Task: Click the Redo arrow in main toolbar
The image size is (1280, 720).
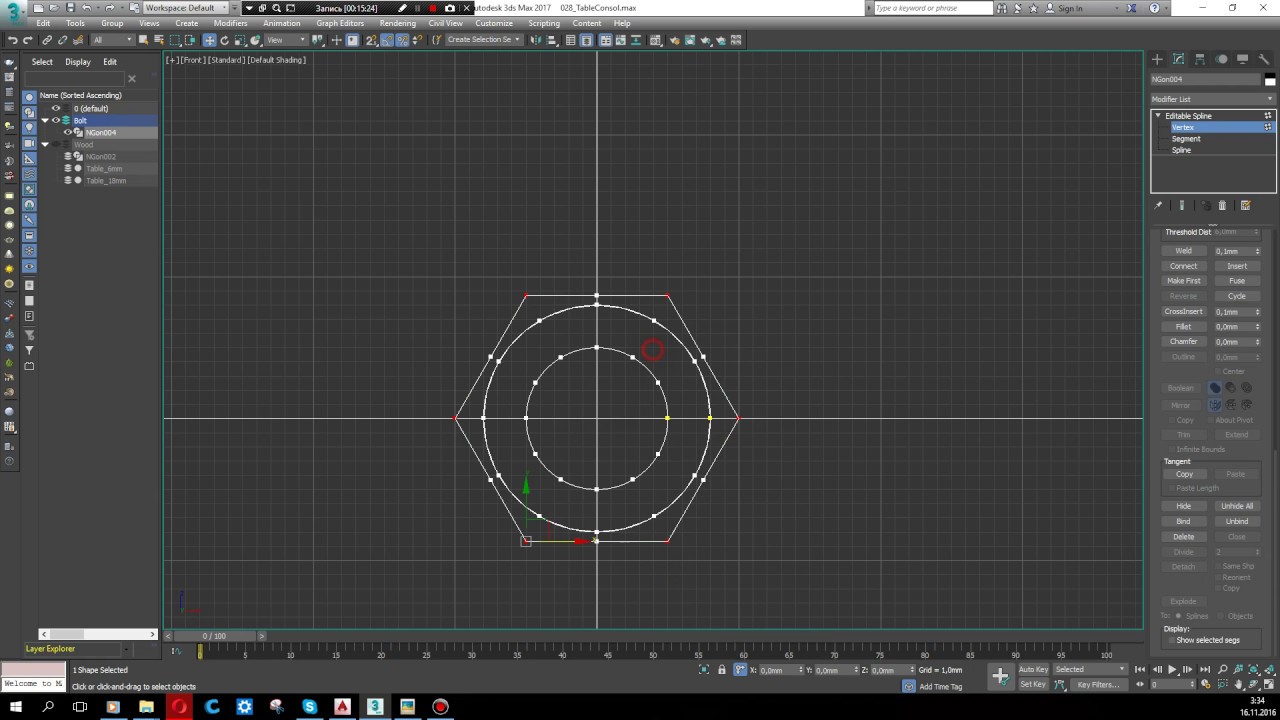Action: click(27, 40)
